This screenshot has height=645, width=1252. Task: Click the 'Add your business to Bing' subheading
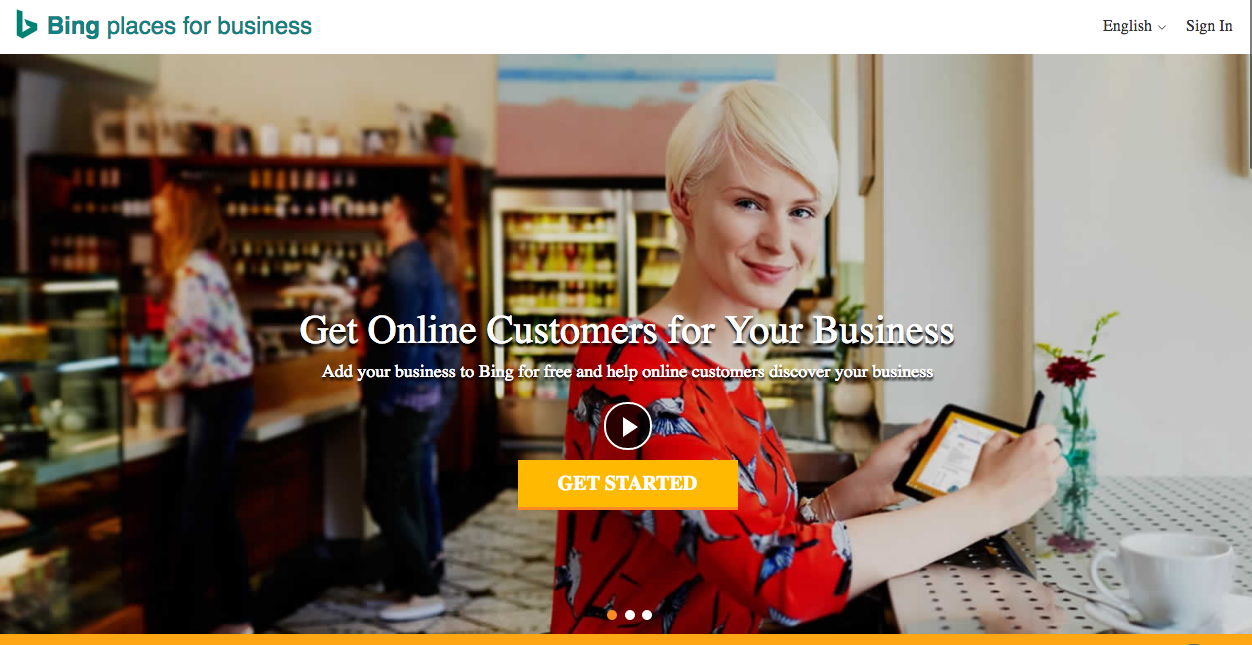(627, 372)
